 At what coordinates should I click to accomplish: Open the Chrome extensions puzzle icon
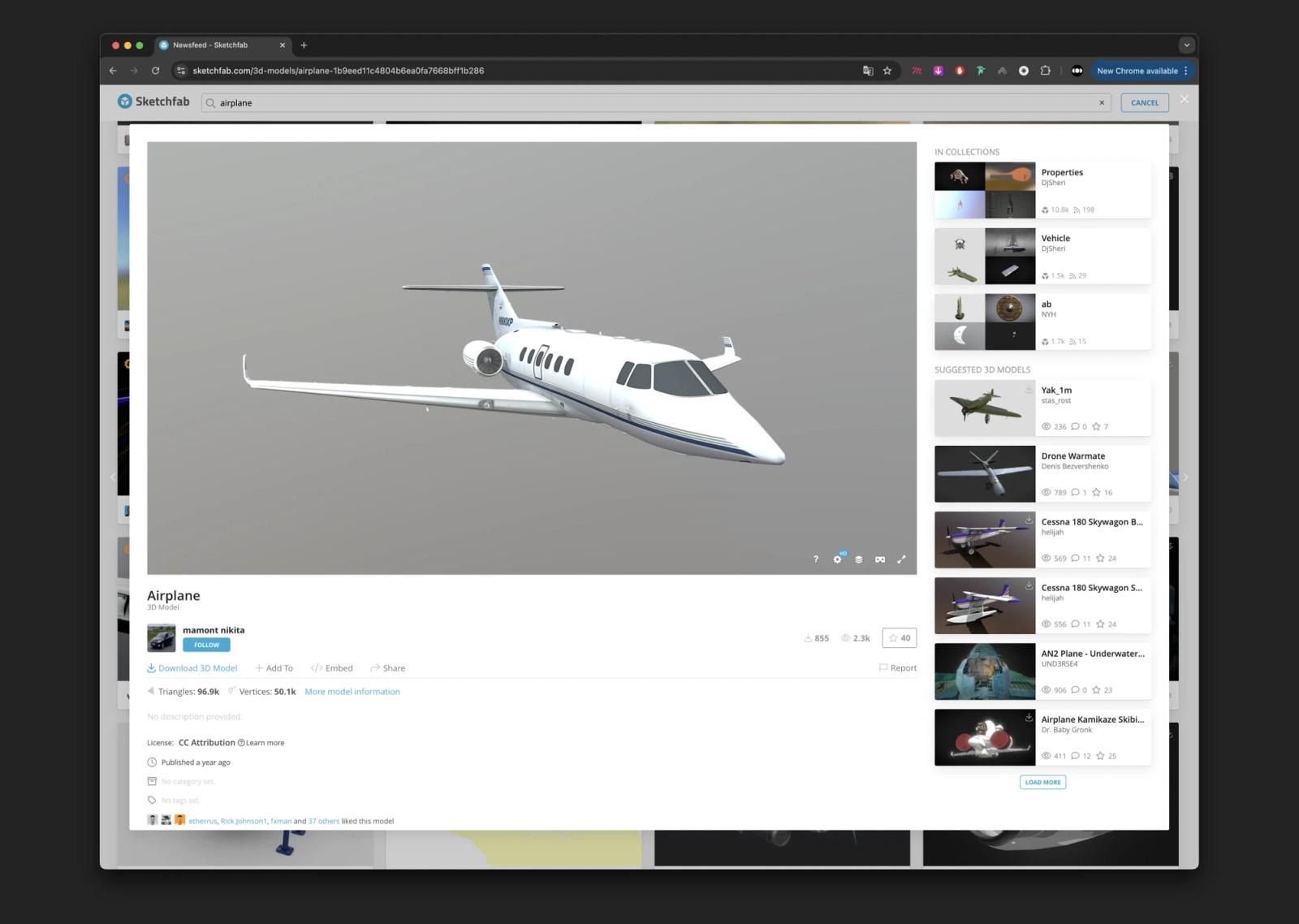(x=1046, y=71)
